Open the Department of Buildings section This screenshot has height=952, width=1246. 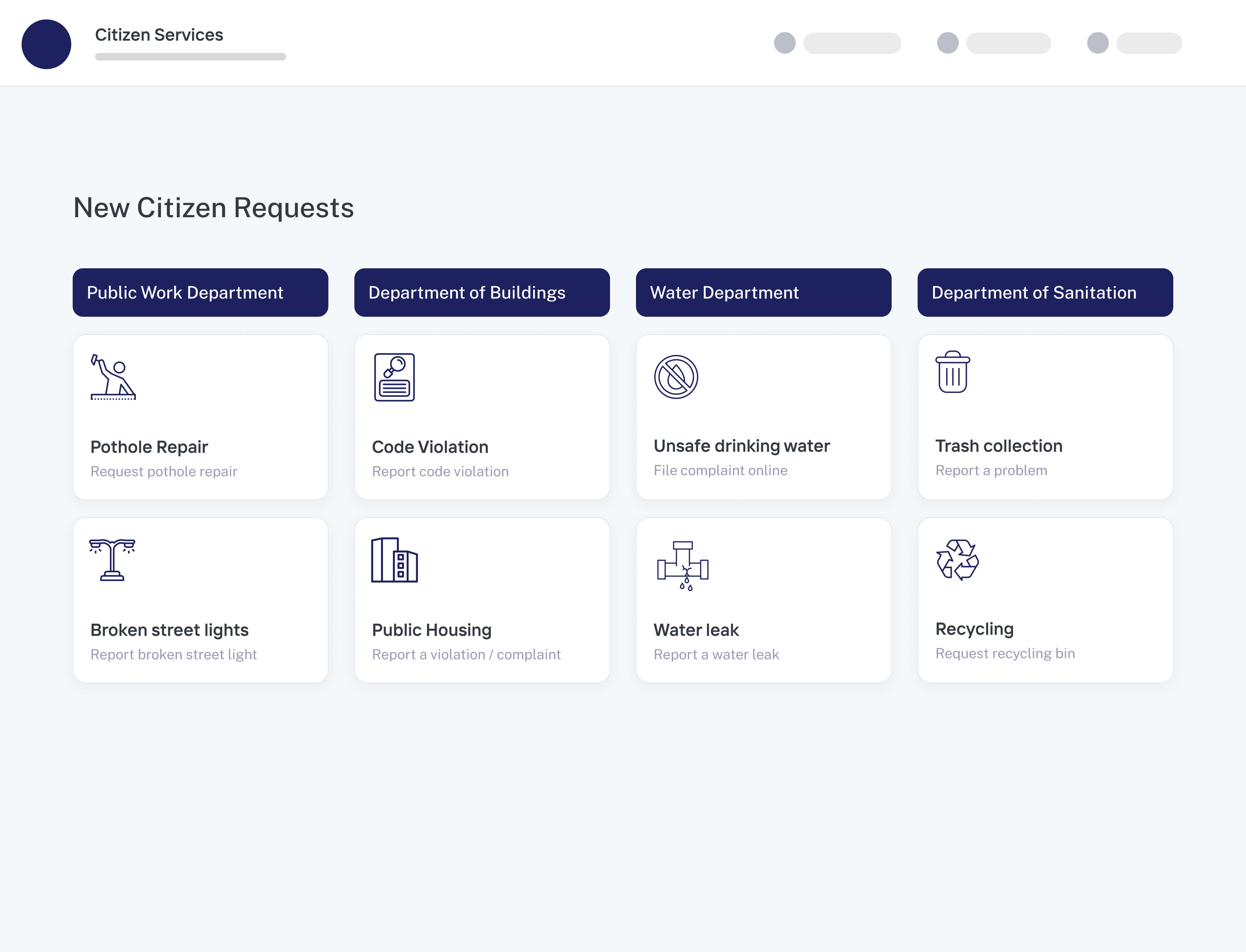click(x=482, y=293)
